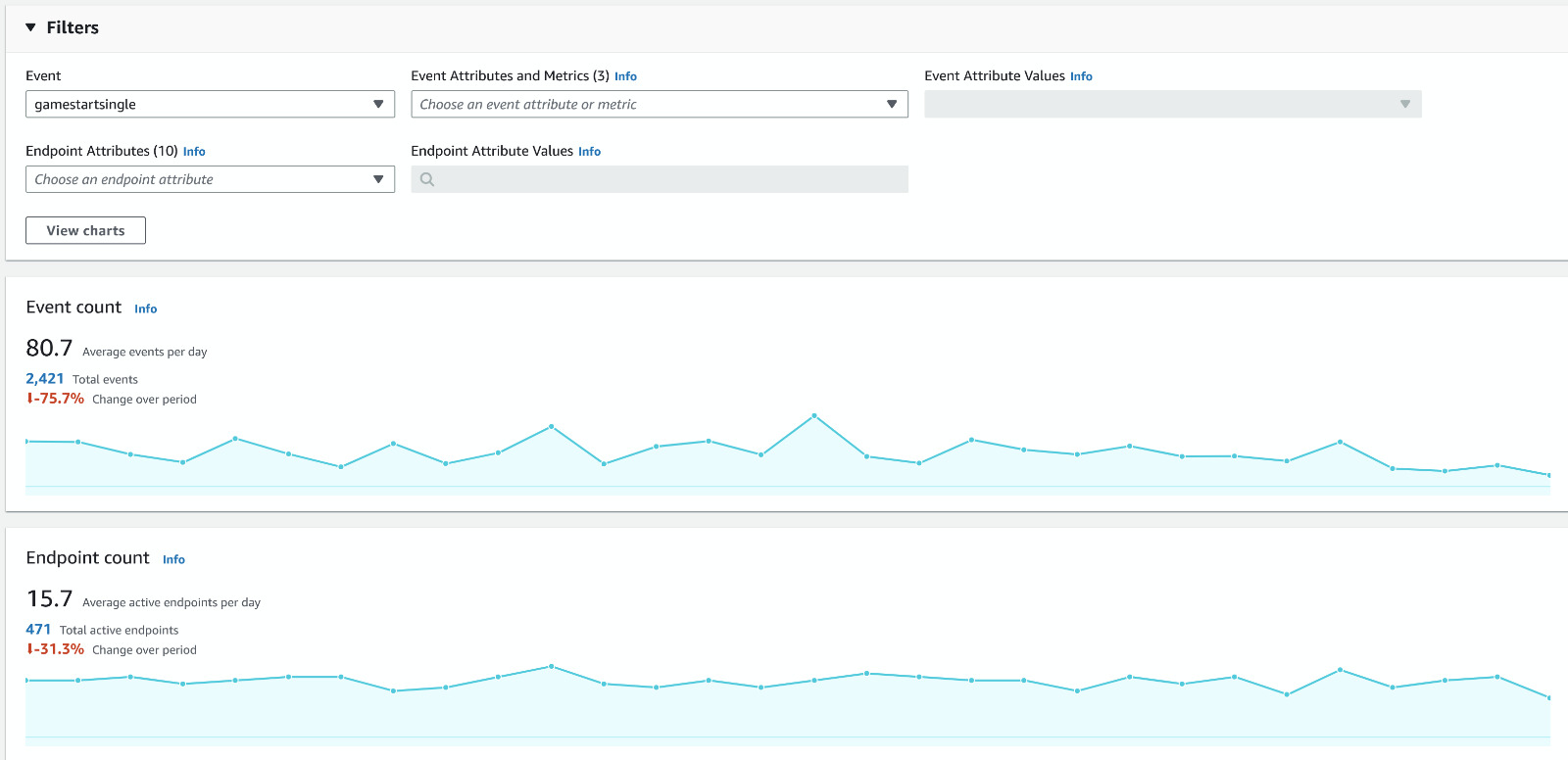
Task: Click the 2,421 total events value
Action: pos(45,378)
